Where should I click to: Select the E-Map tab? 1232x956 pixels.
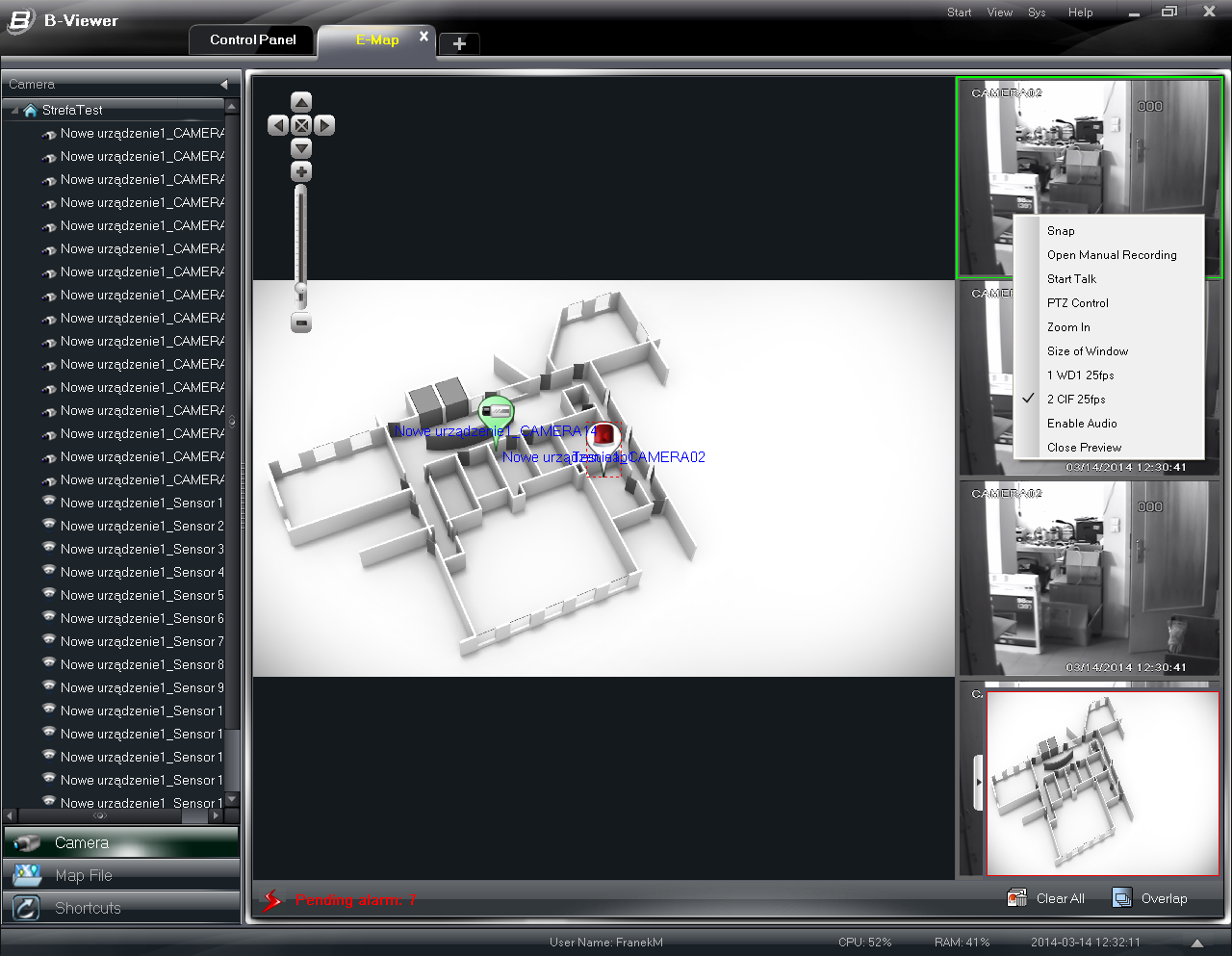(x=377, y=39)
